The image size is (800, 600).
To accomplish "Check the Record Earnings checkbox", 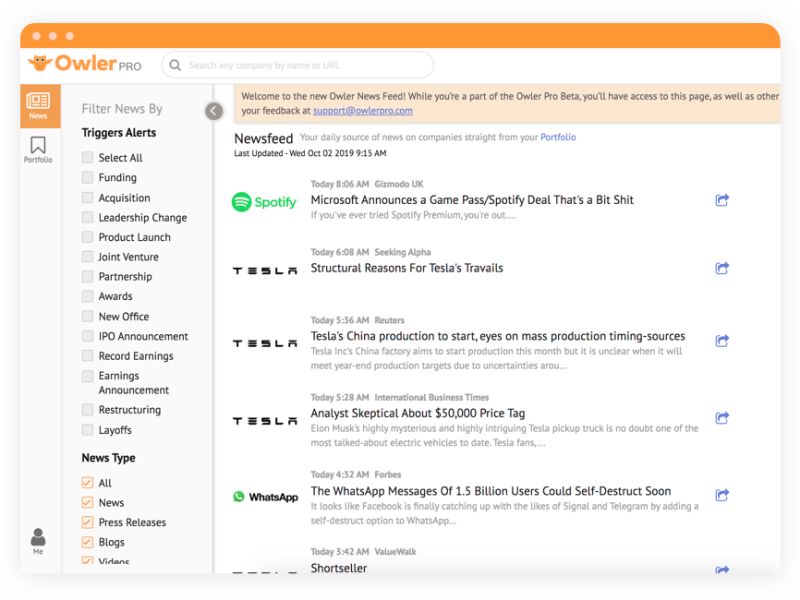I will pos(88,356).
